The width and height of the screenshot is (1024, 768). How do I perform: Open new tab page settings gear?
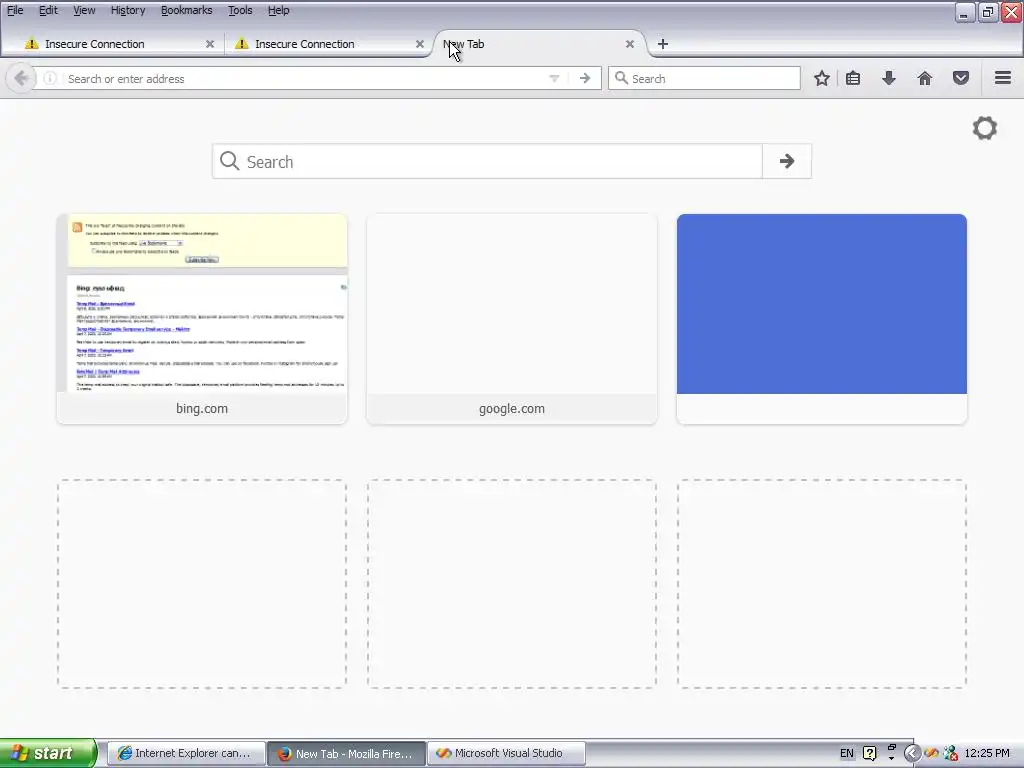(985, 128)
